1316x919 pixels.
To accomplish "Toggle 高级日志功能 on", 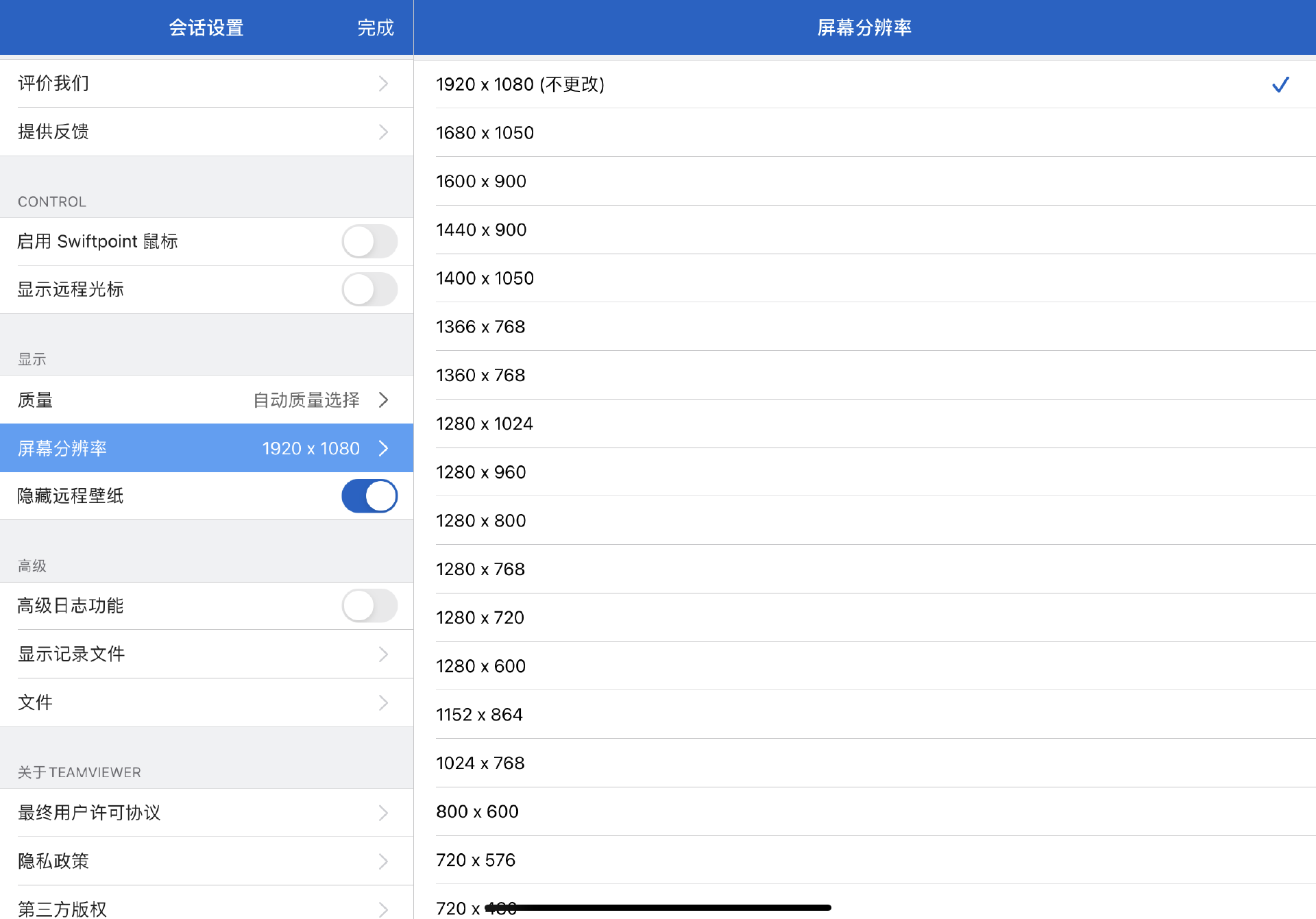I will click(x=369, y=606).
